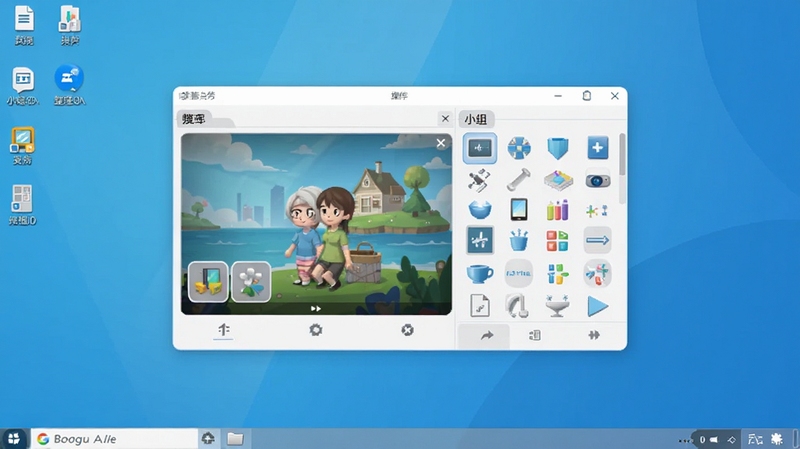Select the blue pot with tools icon
Screen dimensions: 800x449
tap(518, 240)
